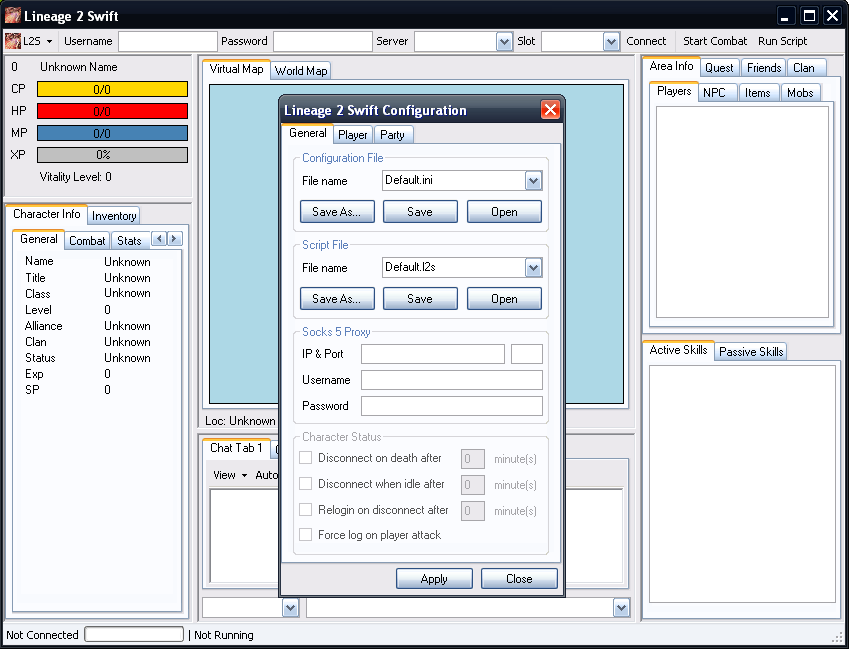
Task: Enable Disconnect on death after checkbox
Action: pyautogui.click(x=306, y=458)
